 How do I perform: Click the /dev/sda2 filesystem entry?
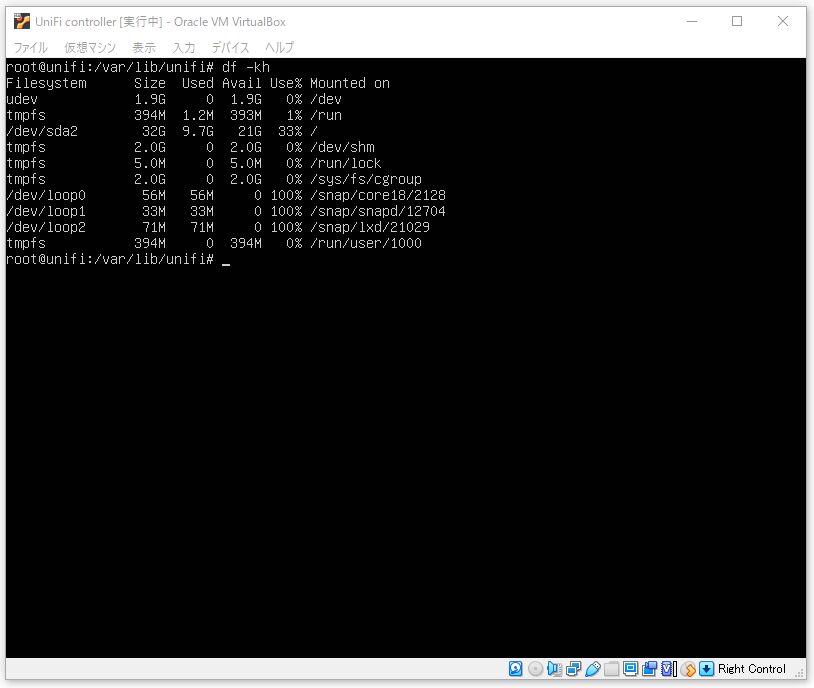click(x=42, y=131)
